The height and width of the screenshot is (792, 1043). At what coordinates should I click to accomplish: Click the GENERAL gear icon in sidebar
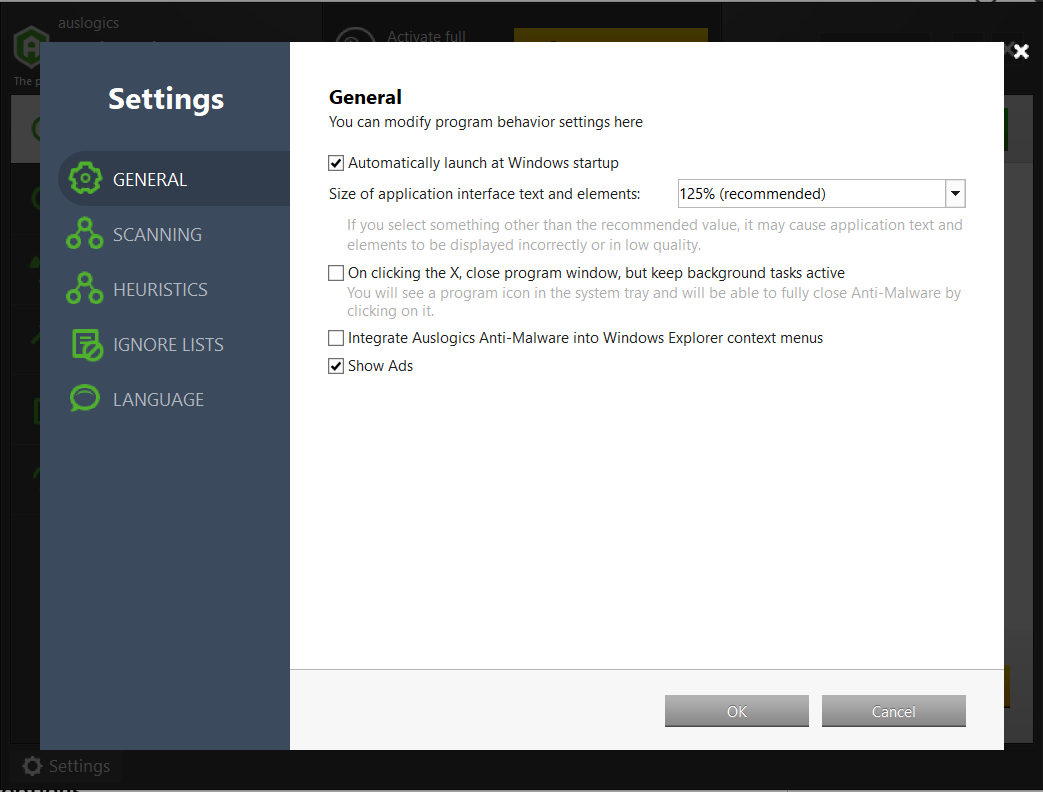tap(84, 178)
